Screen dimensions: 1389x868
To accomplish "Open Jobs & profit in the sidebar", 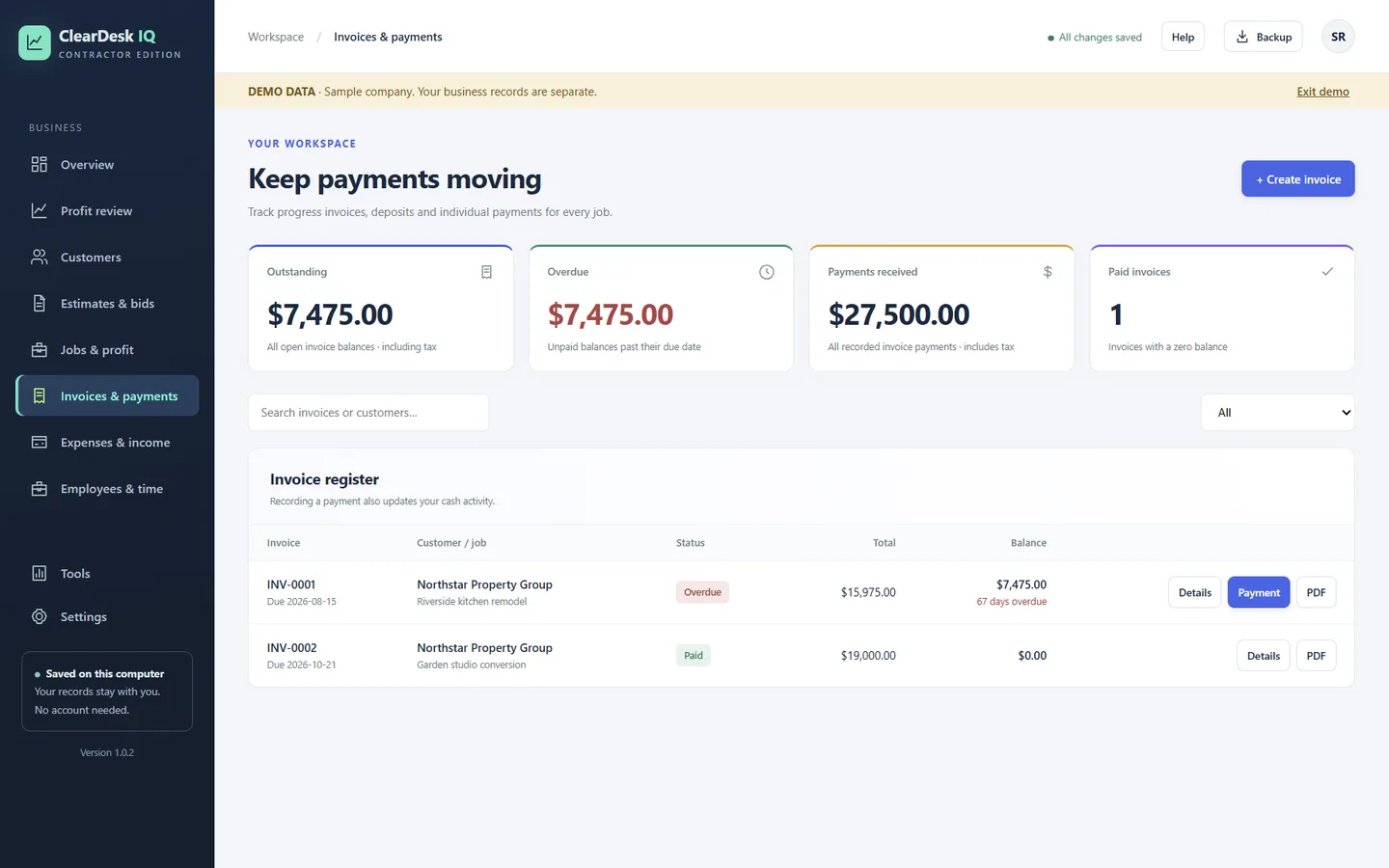I will (107, 350).
